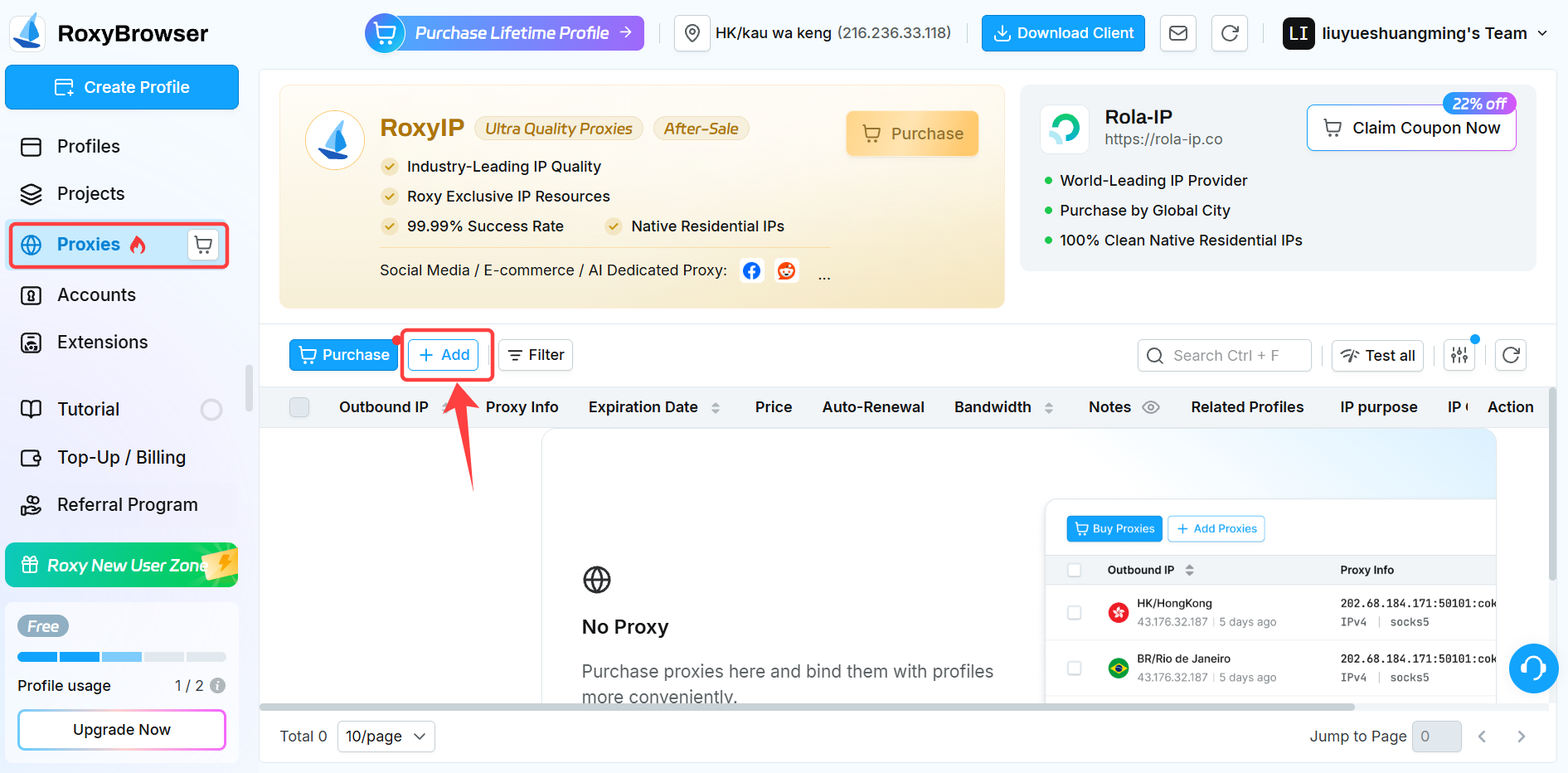Click the Rola-IP logo icon
Viewport: 1568px width, 773px height.
coord(1065,129)
